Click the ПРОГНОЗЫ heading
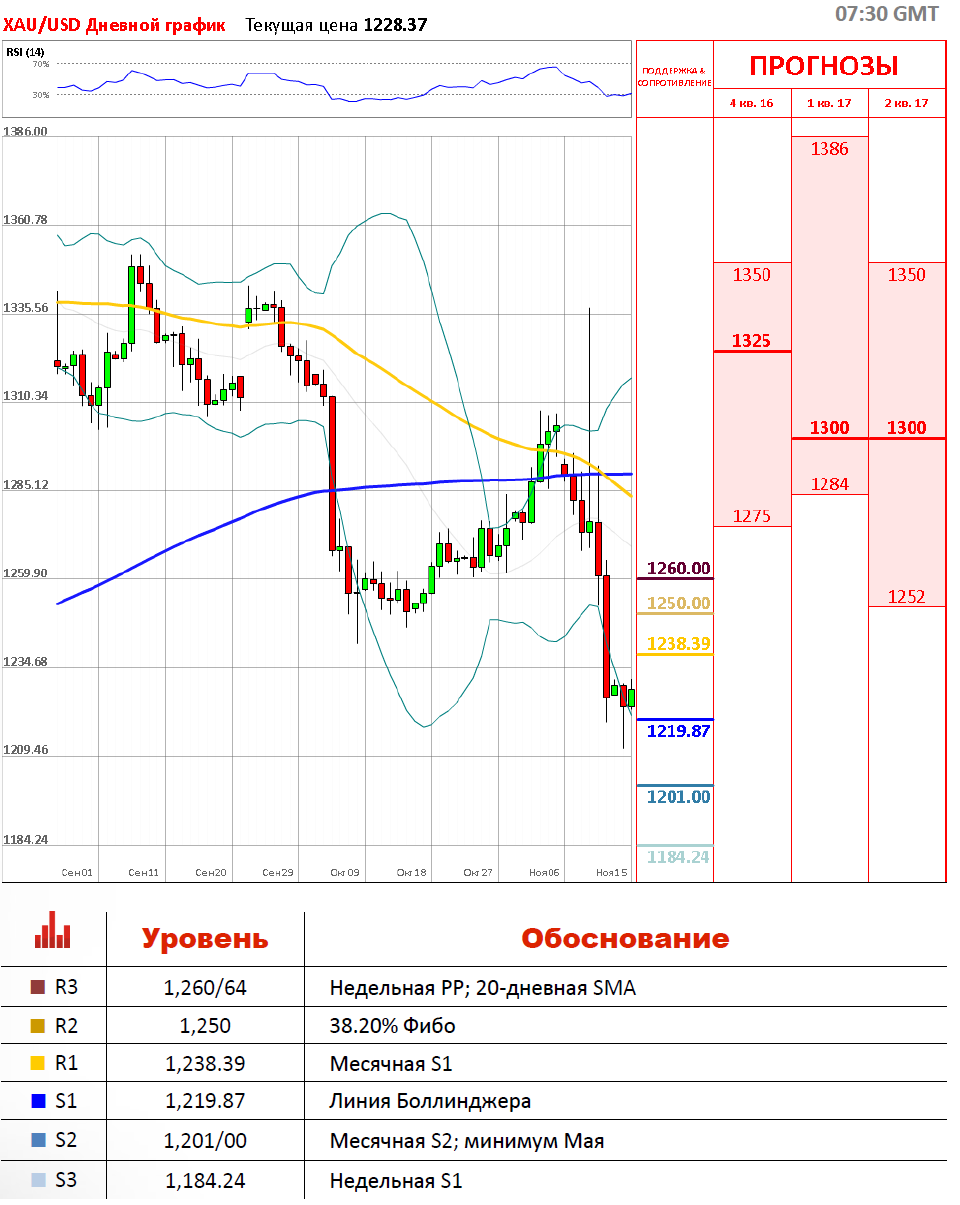 [x=824, y=66]
